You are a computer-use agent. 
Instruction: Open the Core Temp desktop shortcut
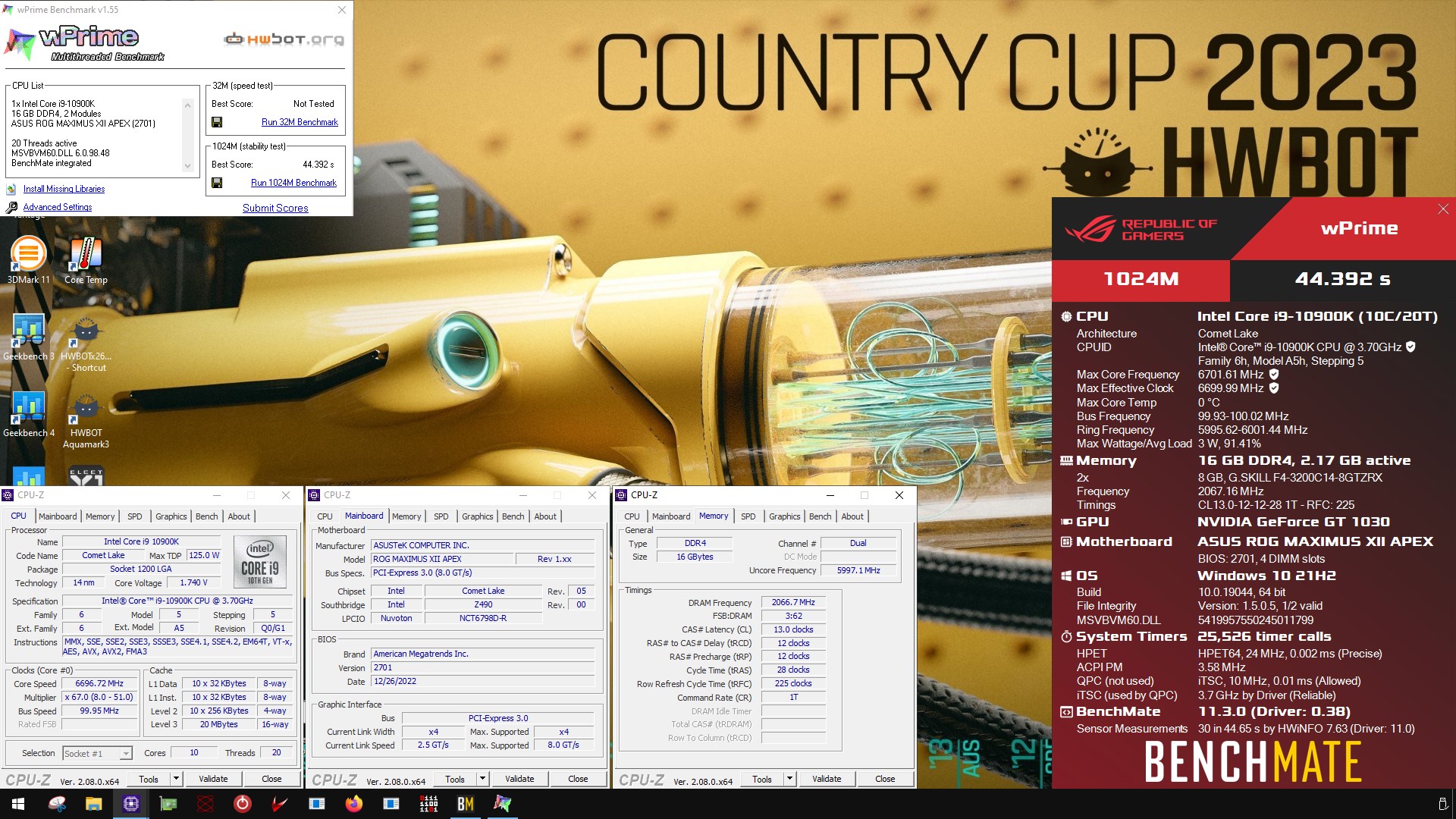point(86,260)
